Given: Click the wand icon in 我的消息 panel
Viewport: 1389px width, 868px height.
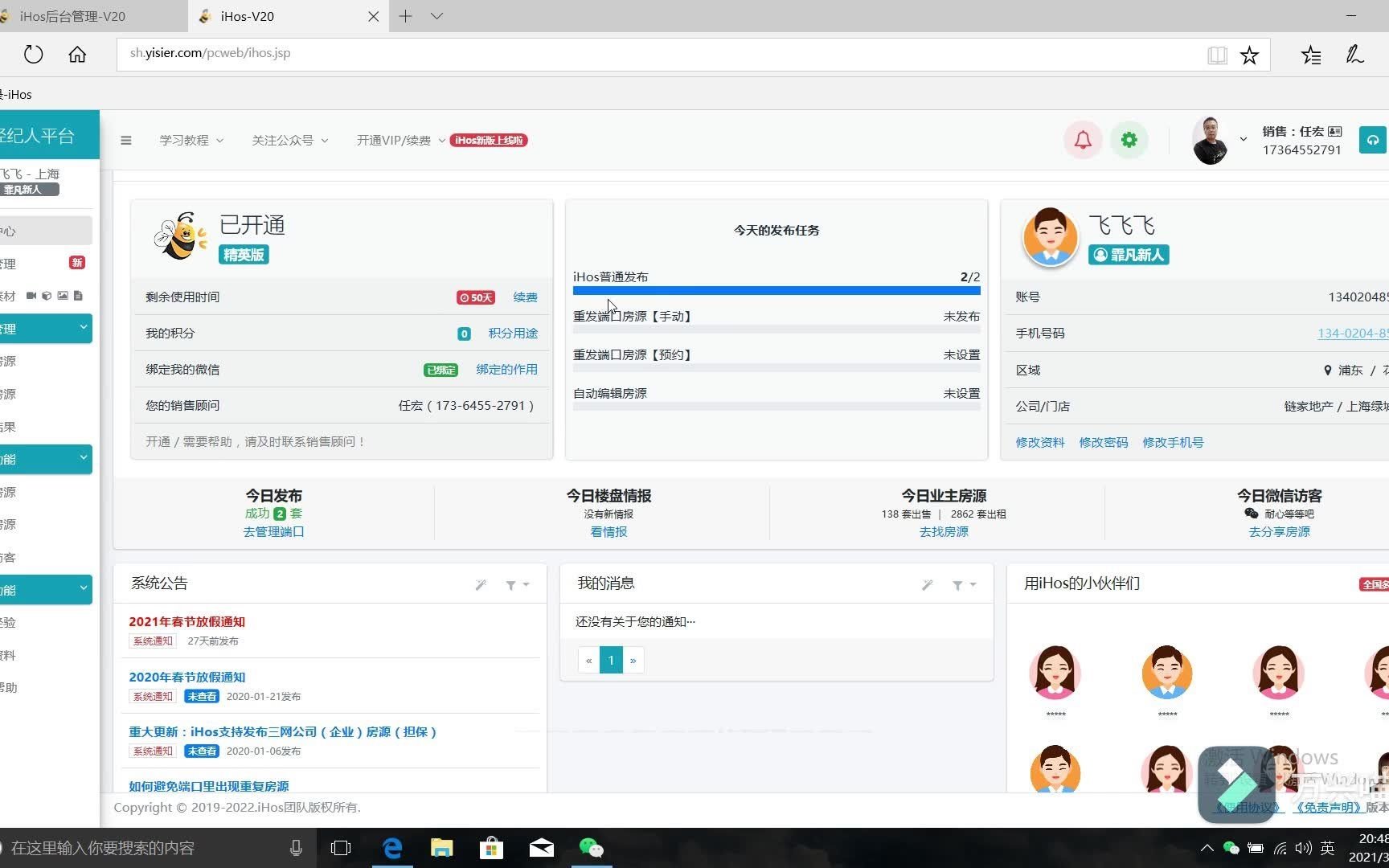Looking at the screenshot, I should (x=928, y=585).
